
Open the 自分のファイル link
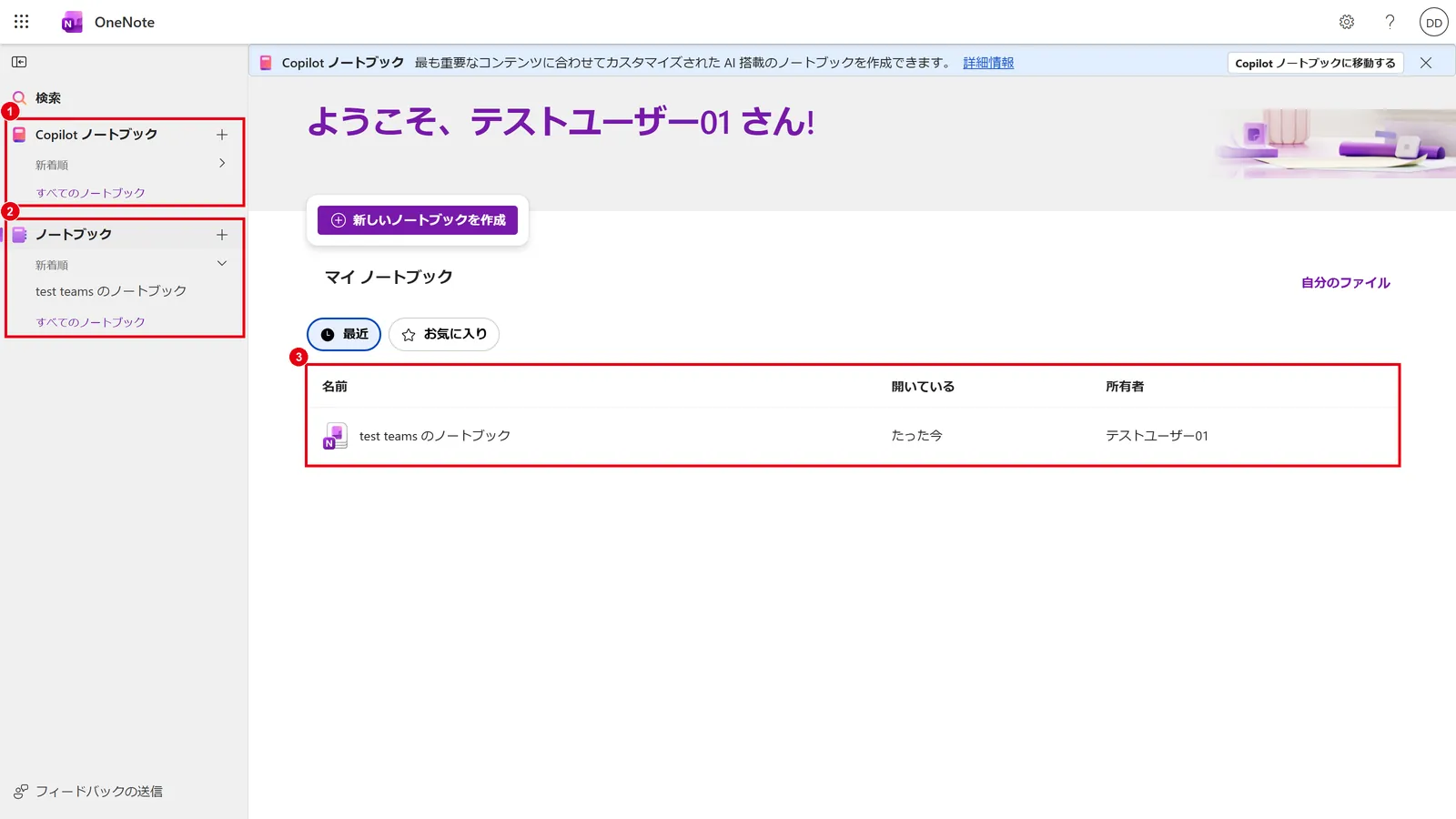pos(1346,283)
